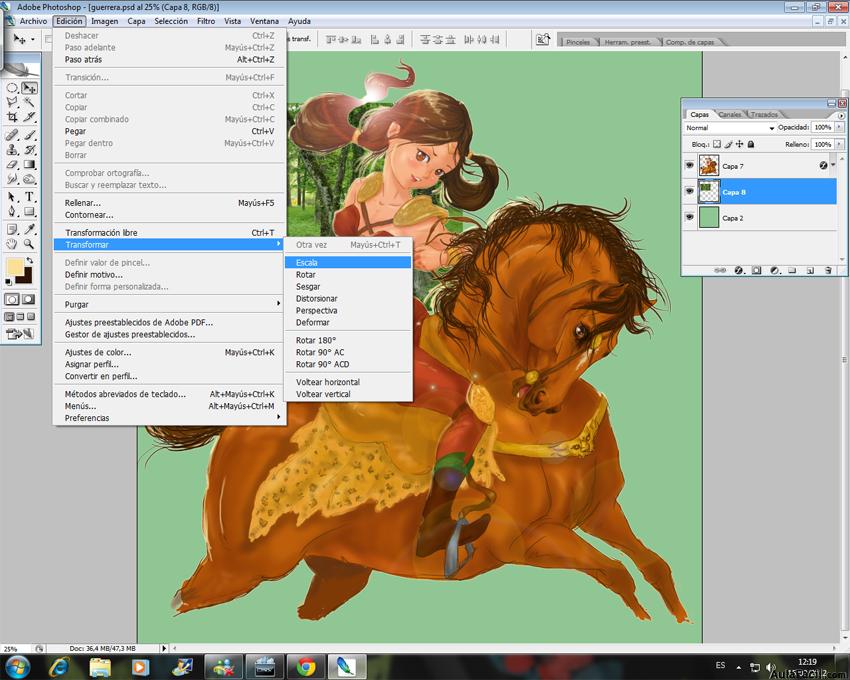Select the Hand tool

[12, 244]
